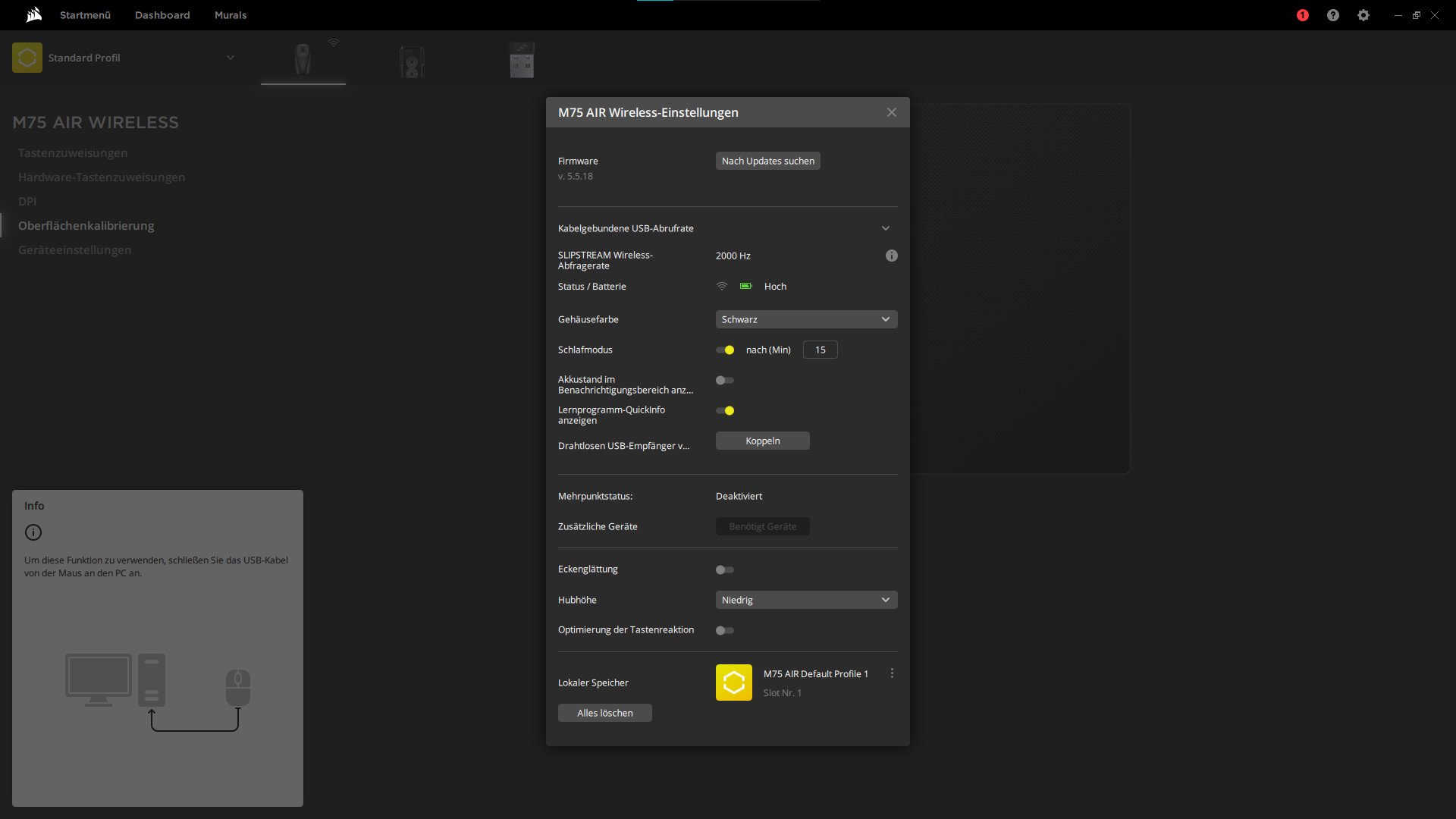Select the USB wireless receiver device icon
Screen dimensions: 1456x819
click(x=522, y=60)
